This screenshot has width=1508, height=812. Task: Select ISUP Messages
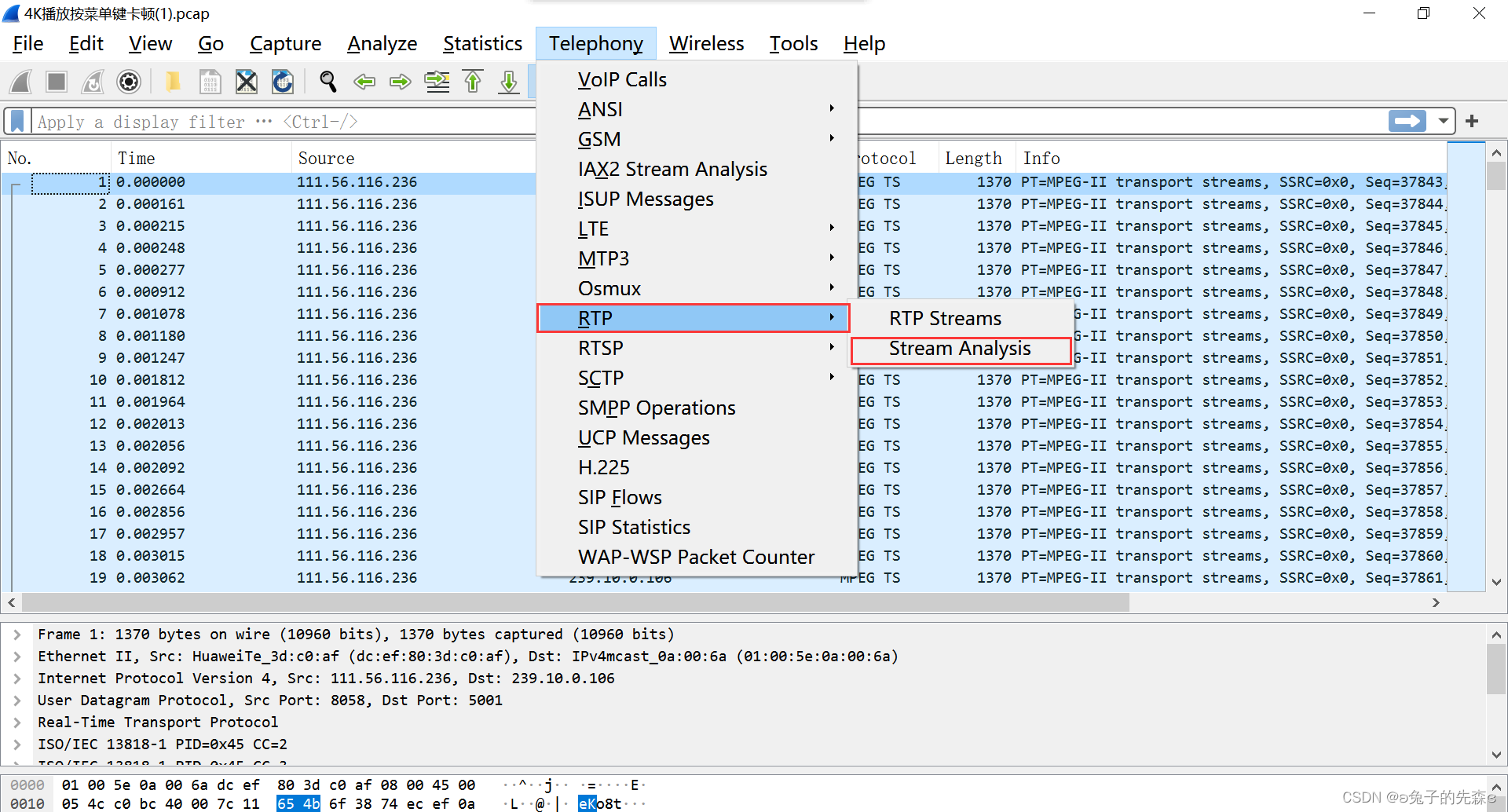(697, 199)
